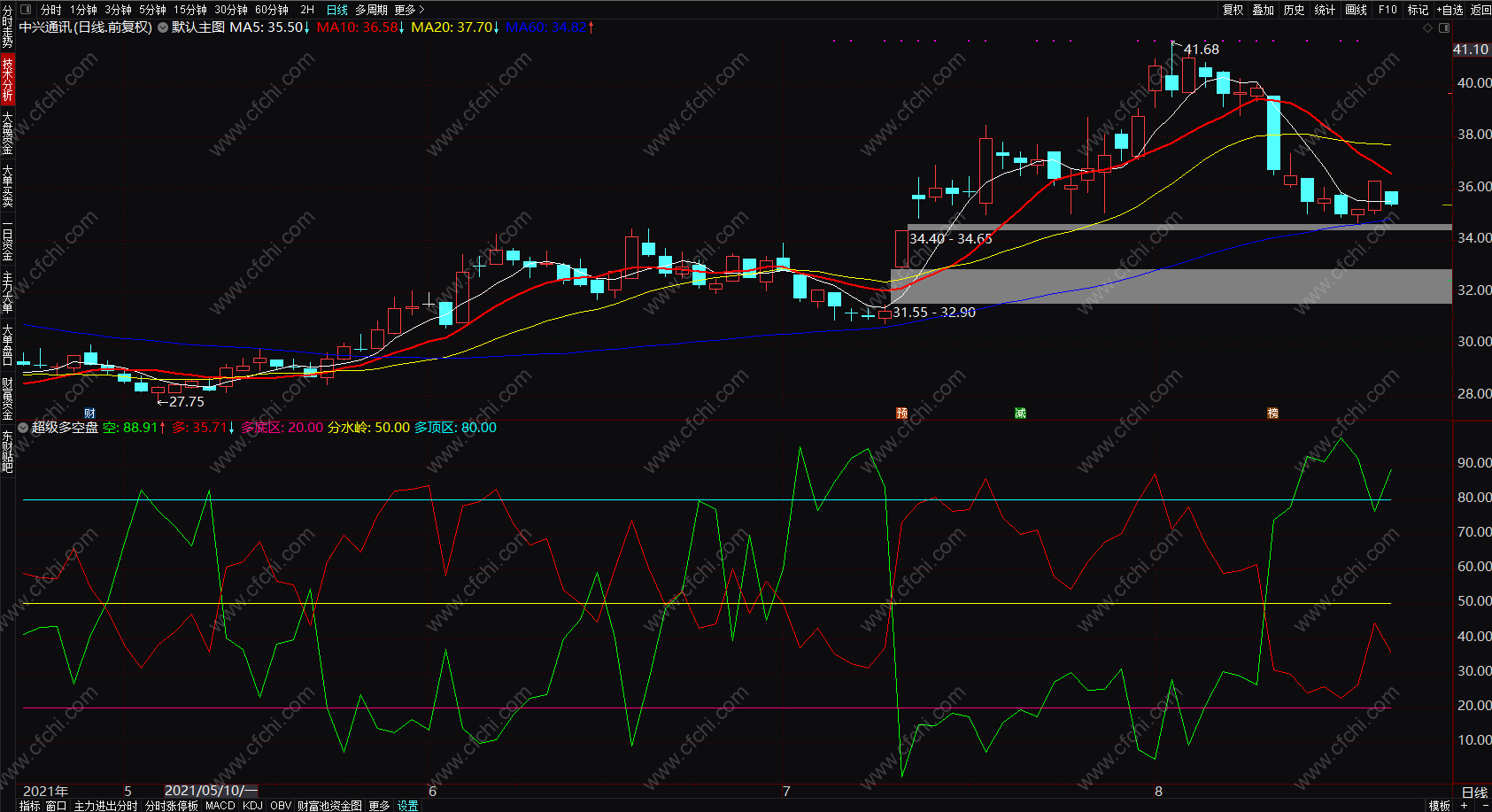Select the 2H period
This screenshot has height=812, width=1492.
307,10
